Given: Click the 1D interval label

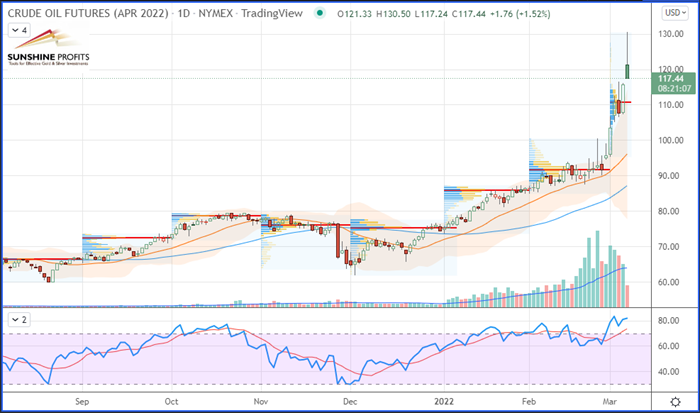Looking at the screenshot, I should coord(183,13).
